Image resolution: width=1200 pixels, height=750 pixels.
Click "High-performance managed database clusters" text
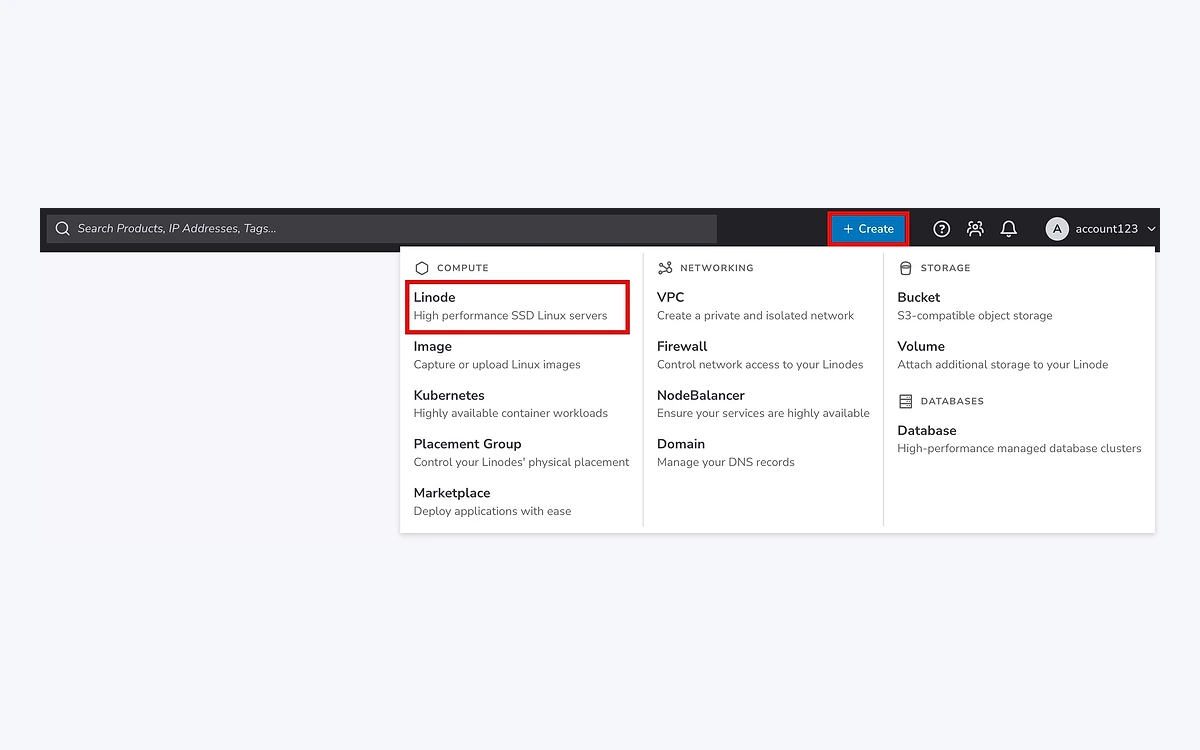1019,449
